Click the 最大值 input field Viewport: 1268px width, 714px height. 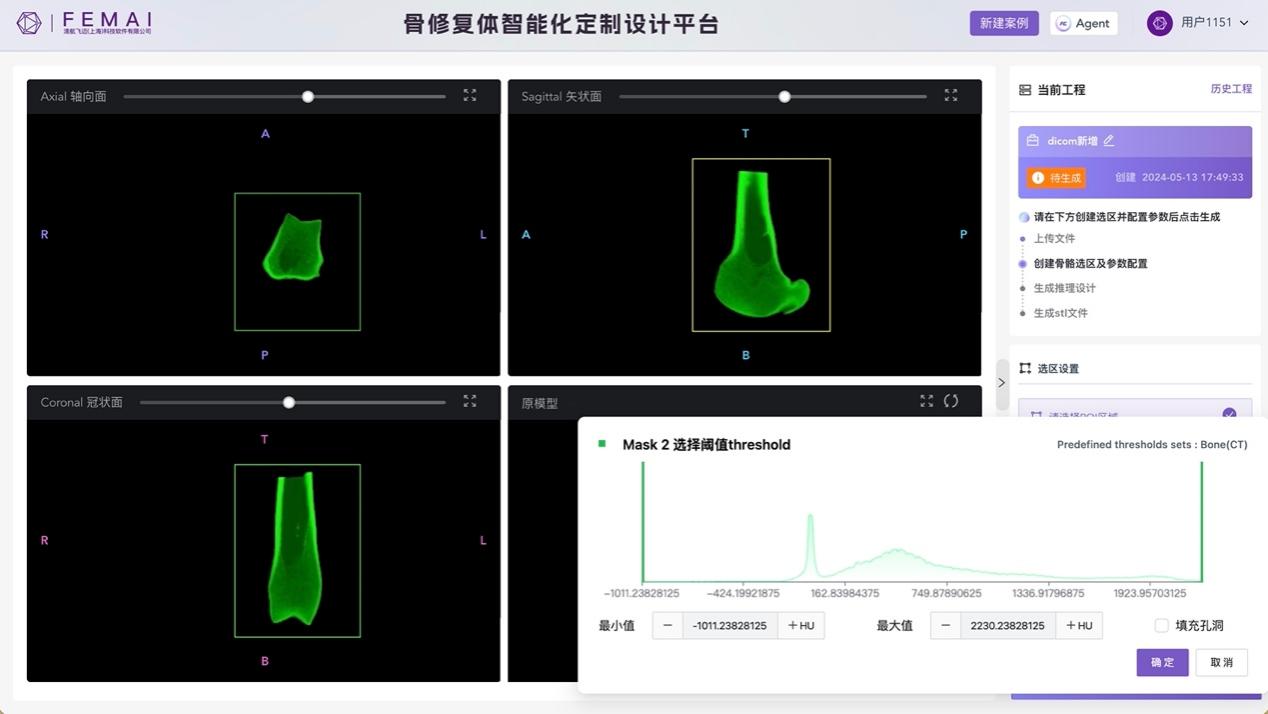1007,626
